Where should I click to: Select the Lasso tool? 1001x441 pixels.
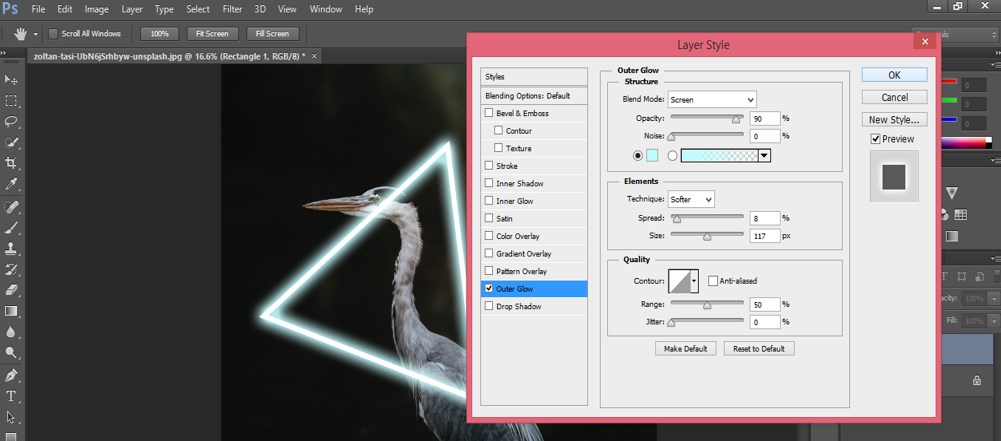click(x=11, y=121)
